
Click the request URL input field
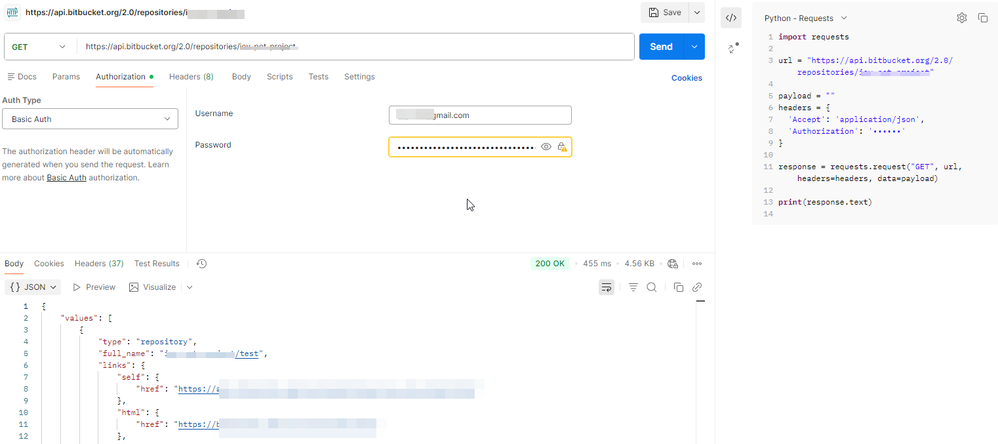click(356, 46)
